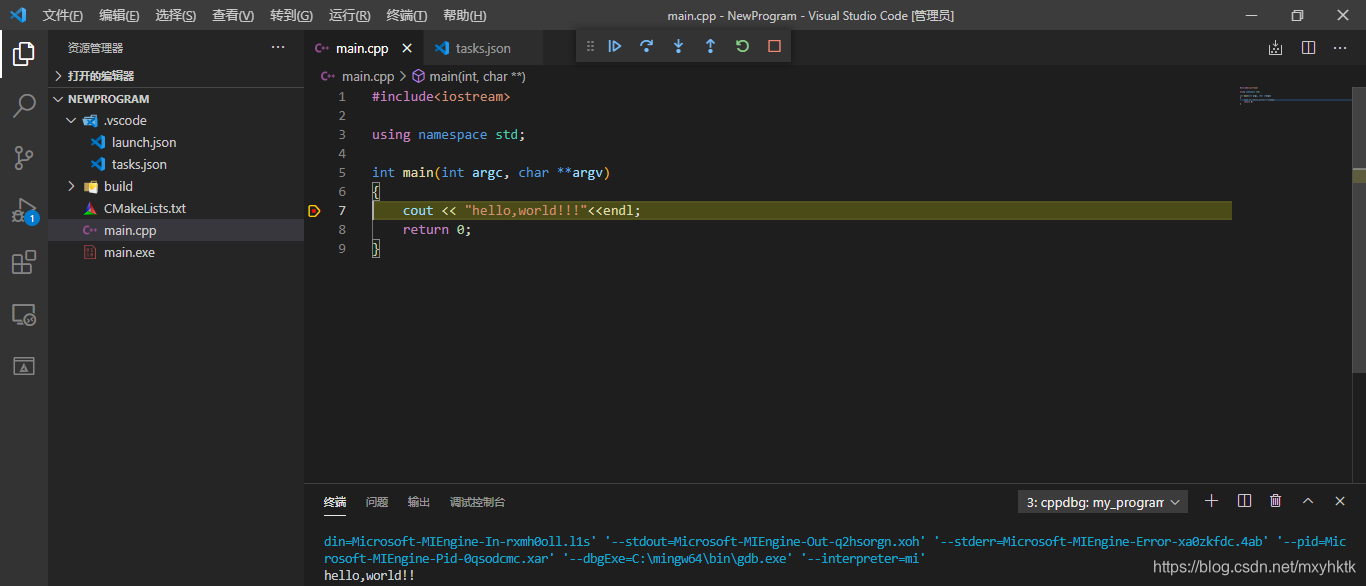Open CMakeLists.txt in the explorer
Image resolution: width=1366 pixels, height=586 pixels.
click(176, 208)
